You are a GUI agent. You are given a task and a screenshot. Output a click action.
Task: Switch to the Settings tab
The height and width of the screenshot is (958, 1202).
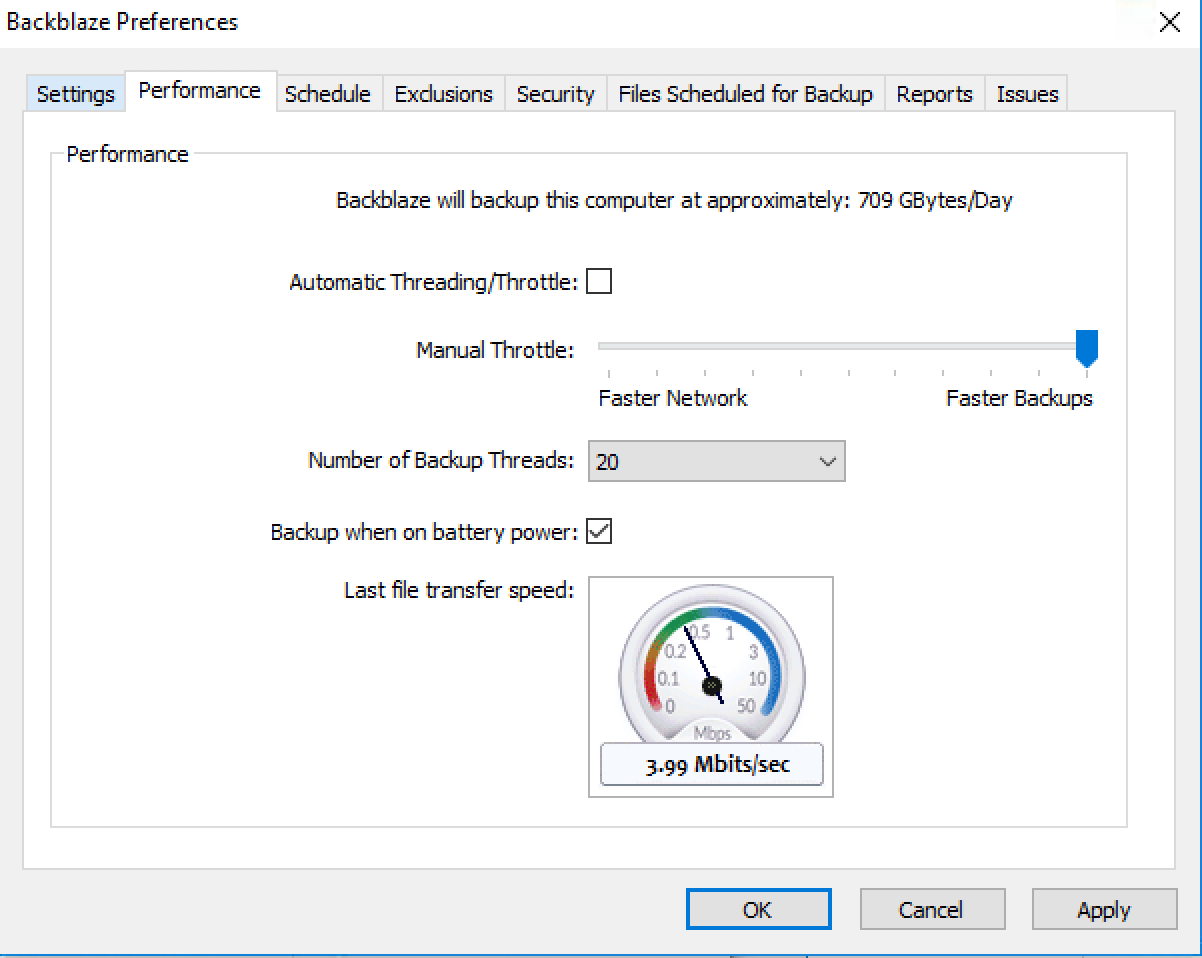[x=75, y=94]
